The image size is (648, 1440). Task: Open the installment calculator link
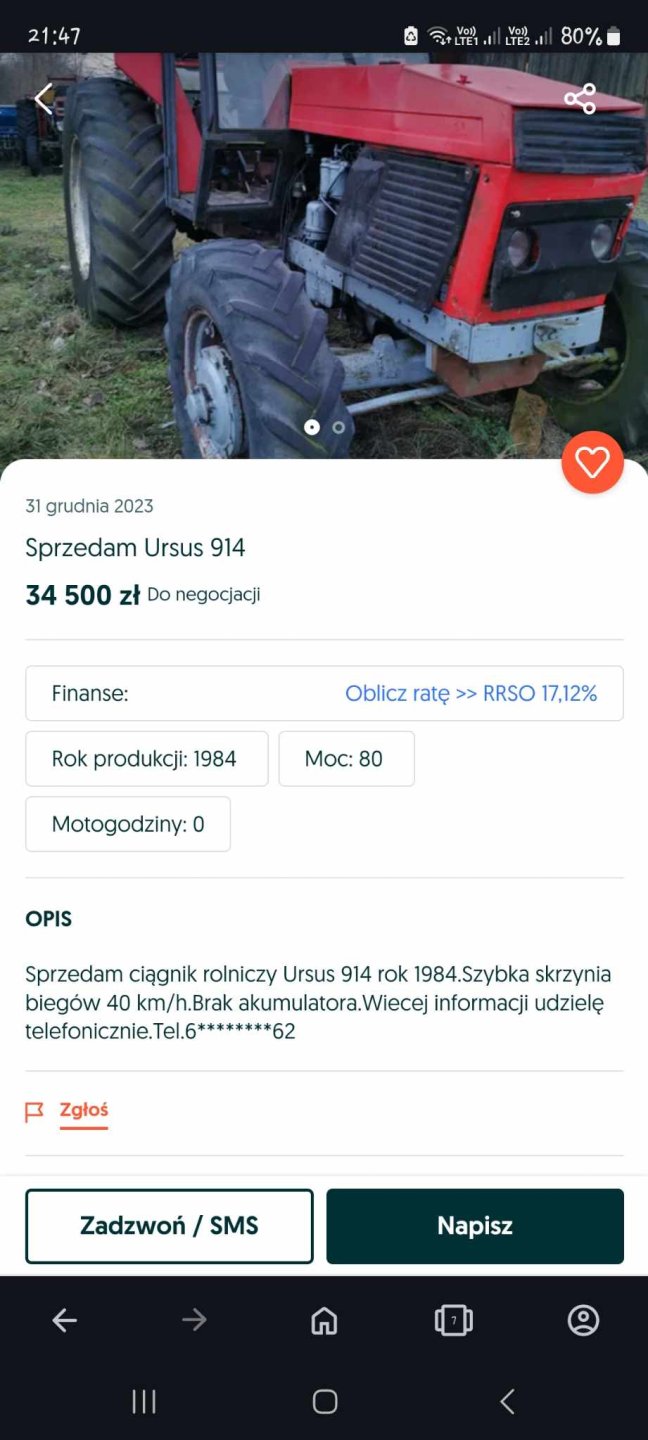coord(470,693)
